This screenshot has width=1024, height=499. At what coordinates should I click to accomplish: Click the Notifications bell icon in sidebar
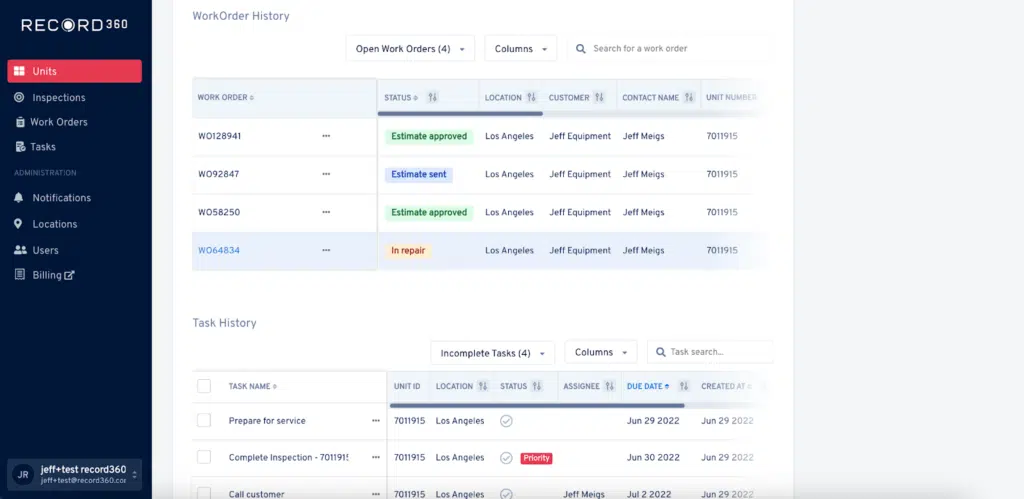pos(19,198)
